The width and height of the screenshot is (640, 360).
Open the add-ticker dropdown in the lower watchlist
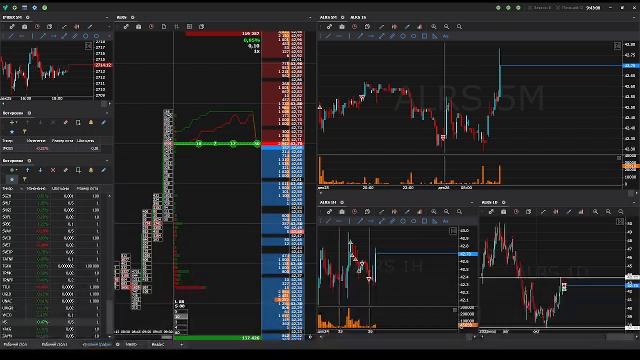coord(13,170)
